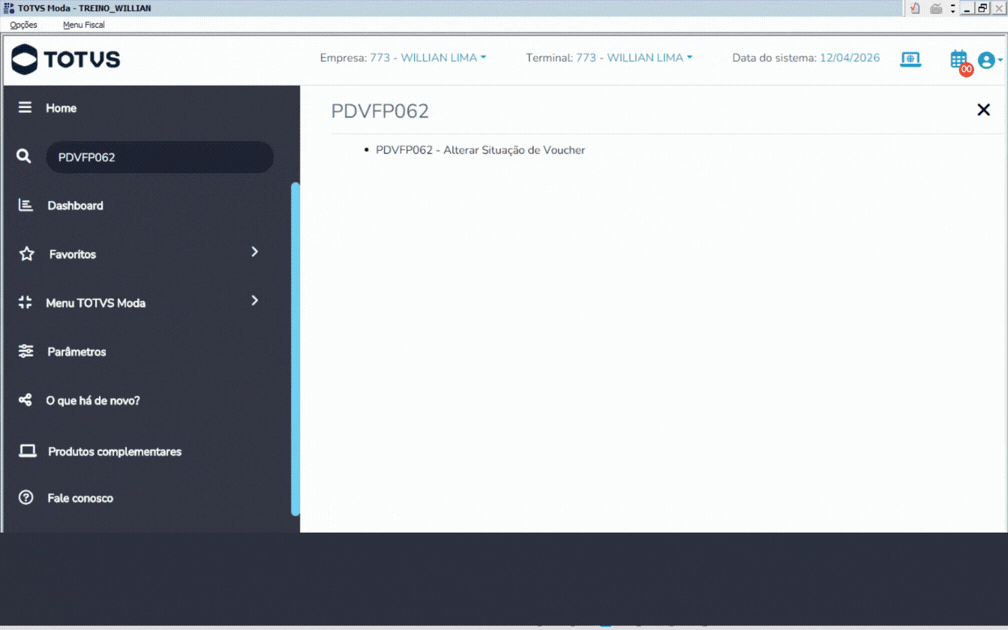This screenshot has width=1008, height=630.
Task: Click the Menu TOTVS Moda collapse icon
Action: coord(25,303)
